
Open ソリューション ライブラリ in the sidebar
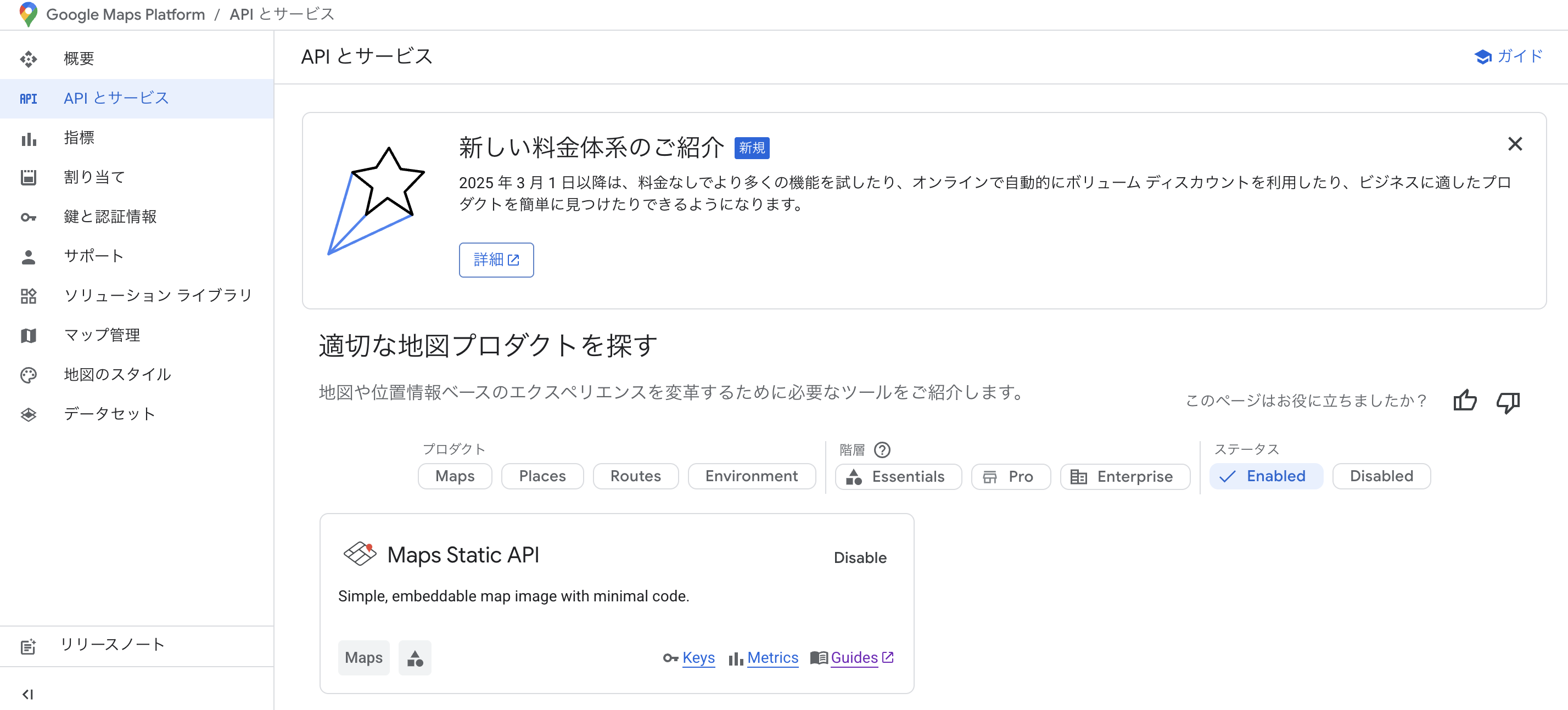[157, 295]
